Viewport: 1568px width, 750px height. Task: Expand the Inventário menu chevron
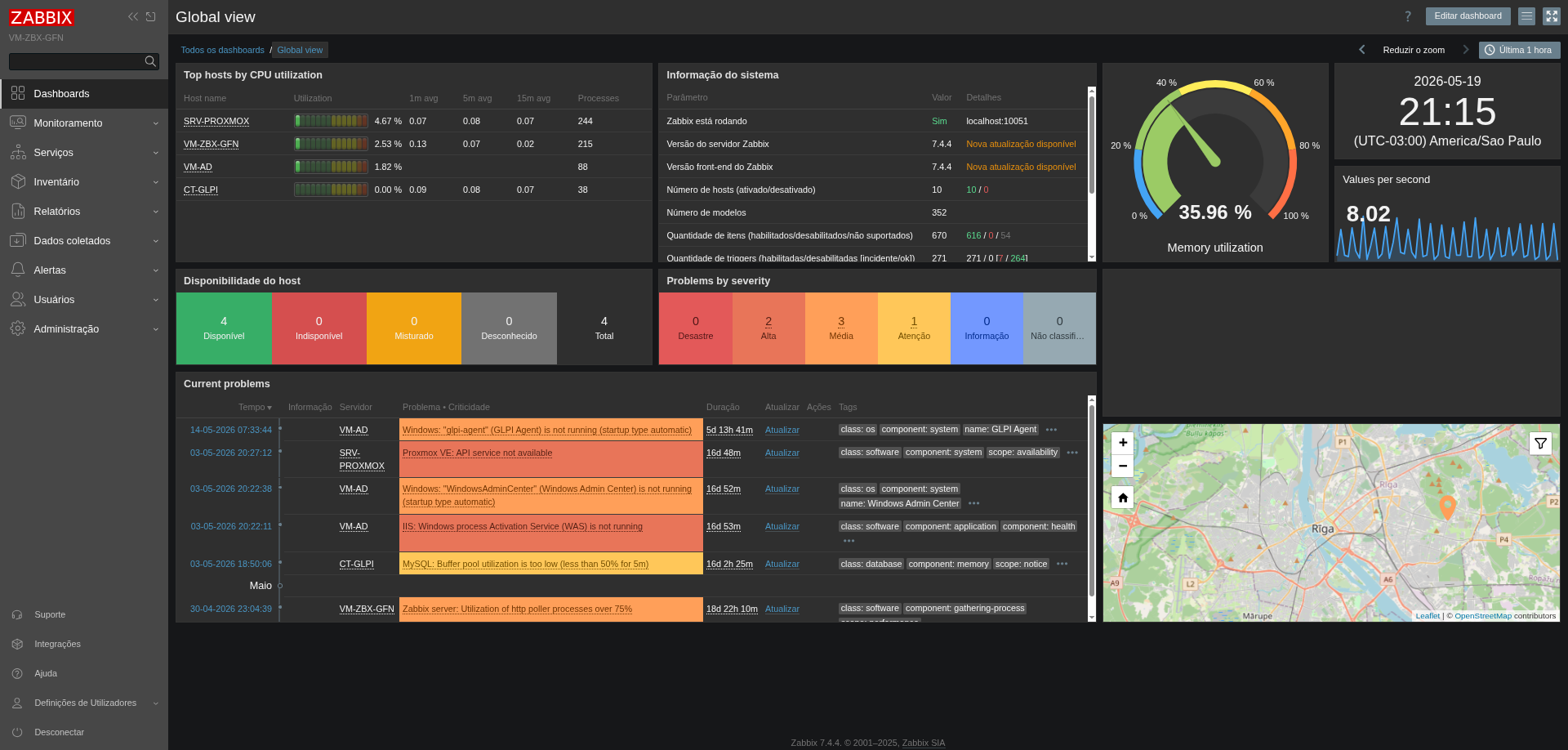155,182
